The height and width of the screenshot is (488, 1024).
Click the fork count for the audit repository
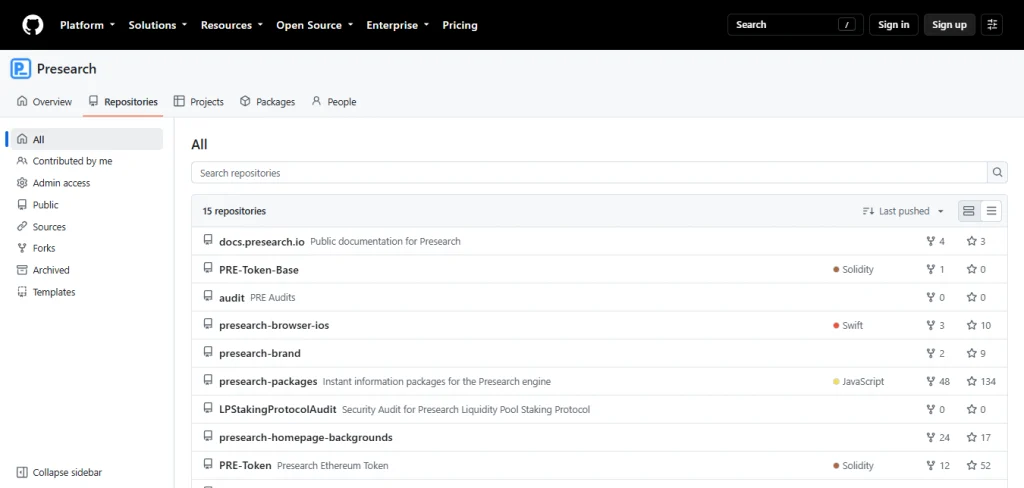[935, 297]
